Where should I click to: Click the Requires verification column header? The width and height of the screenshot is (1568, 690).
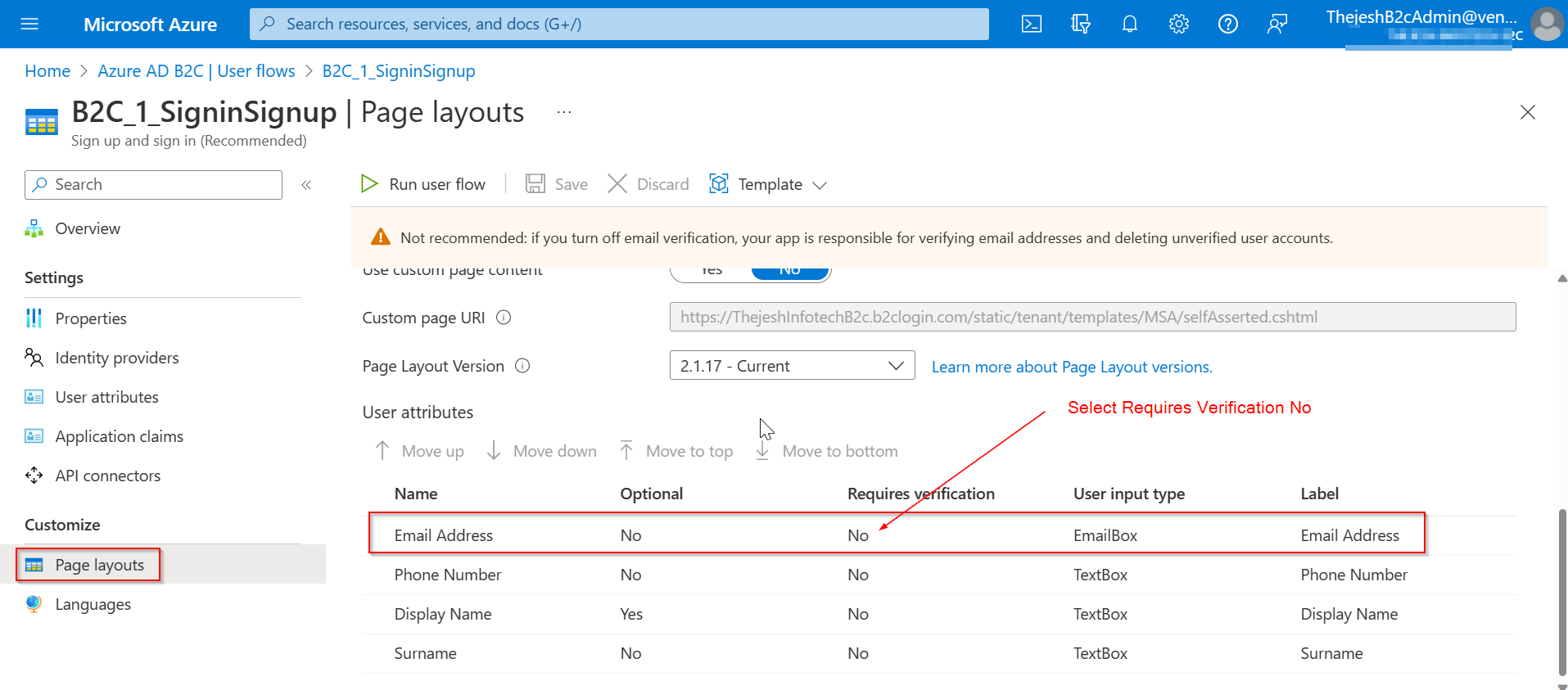[921, 494]
